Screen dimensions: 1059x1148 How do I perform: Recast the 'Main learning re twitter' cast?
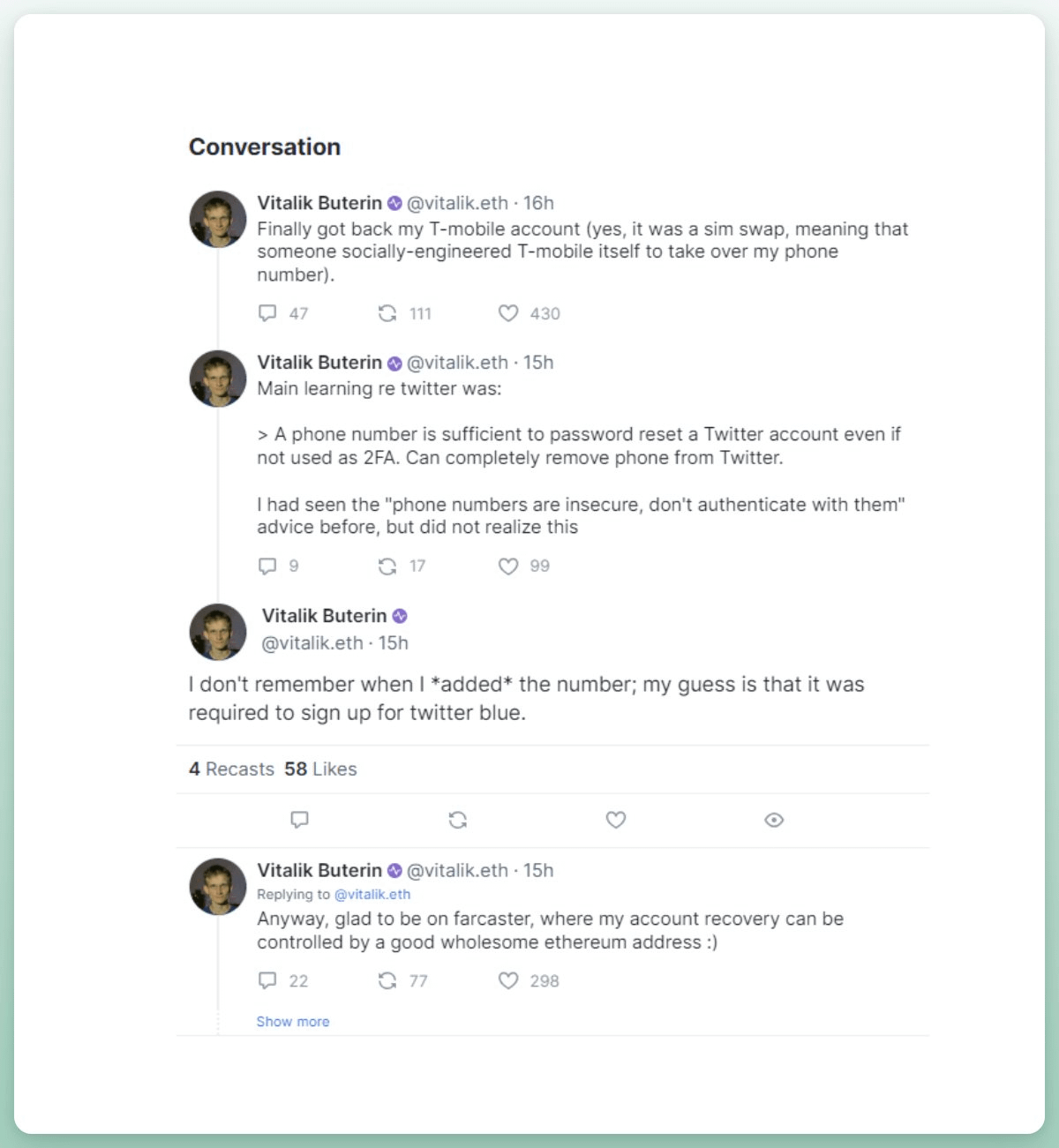pyautogui.click(x=387, y=566)
